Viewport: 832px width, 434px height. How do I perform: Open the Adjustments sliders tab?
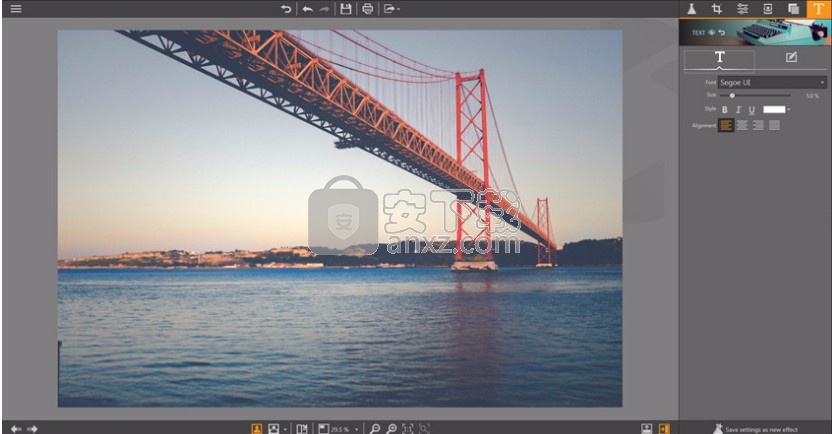742,8
